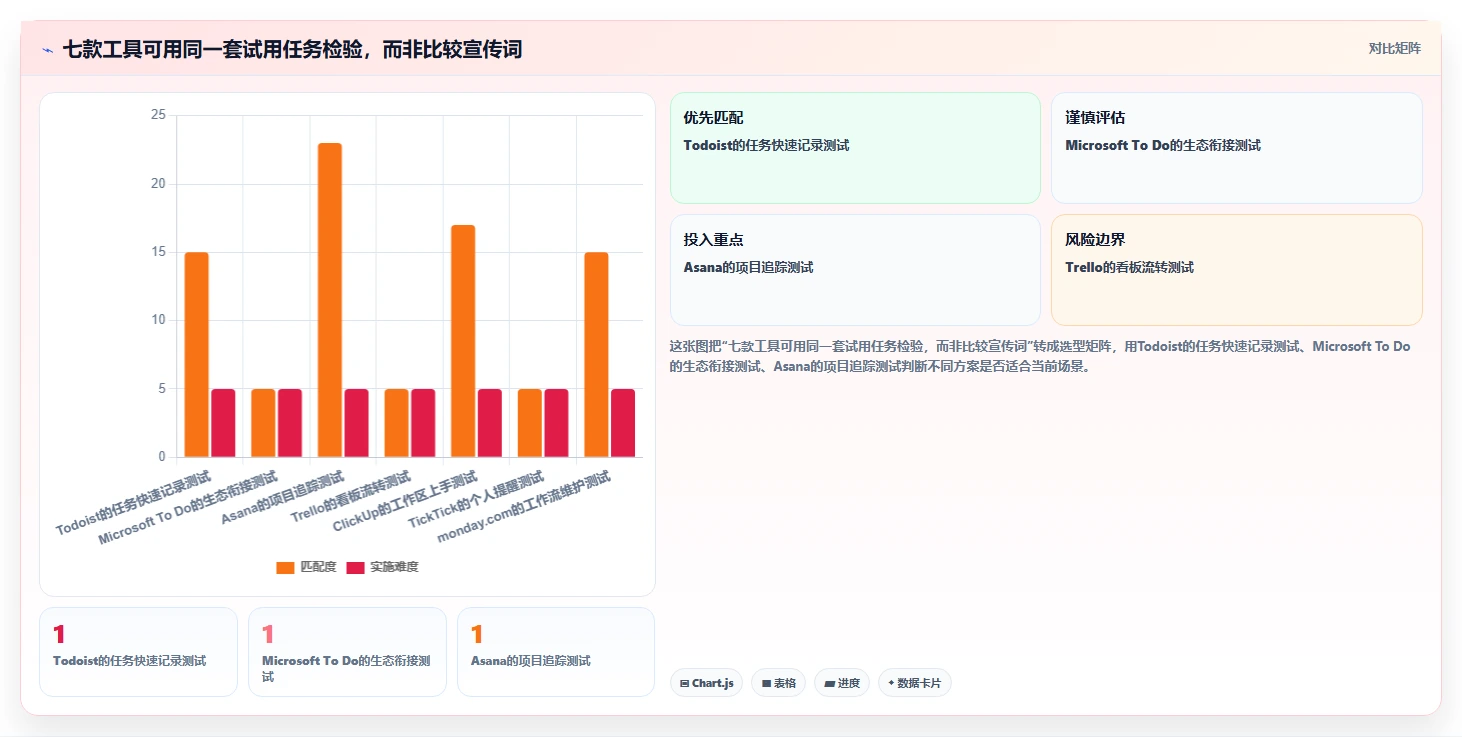Click y-axis value 25
The image size is (1462, 737).
158,115
